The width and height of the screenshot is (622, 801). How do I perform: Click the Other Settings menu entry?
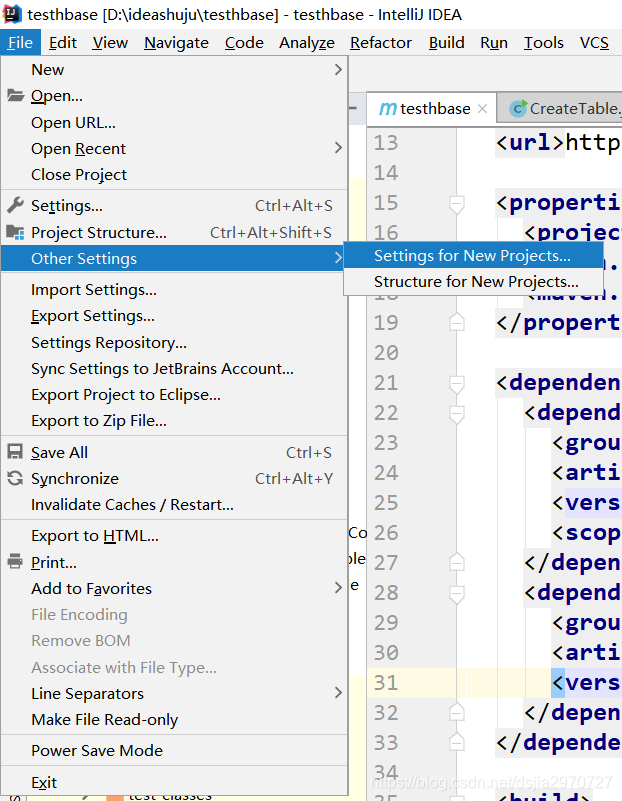(x=174, y=258)
